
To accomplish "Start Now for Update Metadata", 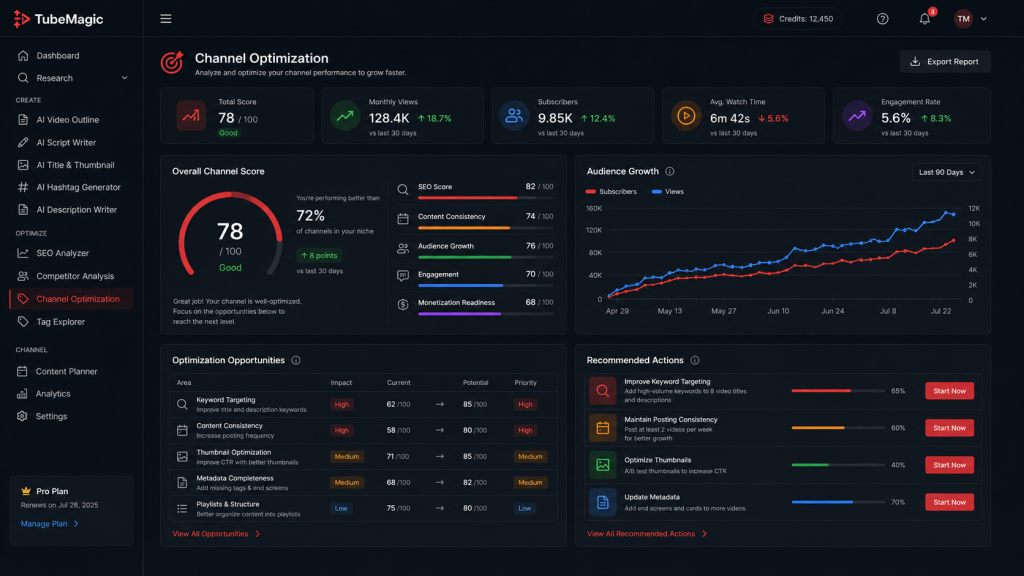I will coord(949,502).
